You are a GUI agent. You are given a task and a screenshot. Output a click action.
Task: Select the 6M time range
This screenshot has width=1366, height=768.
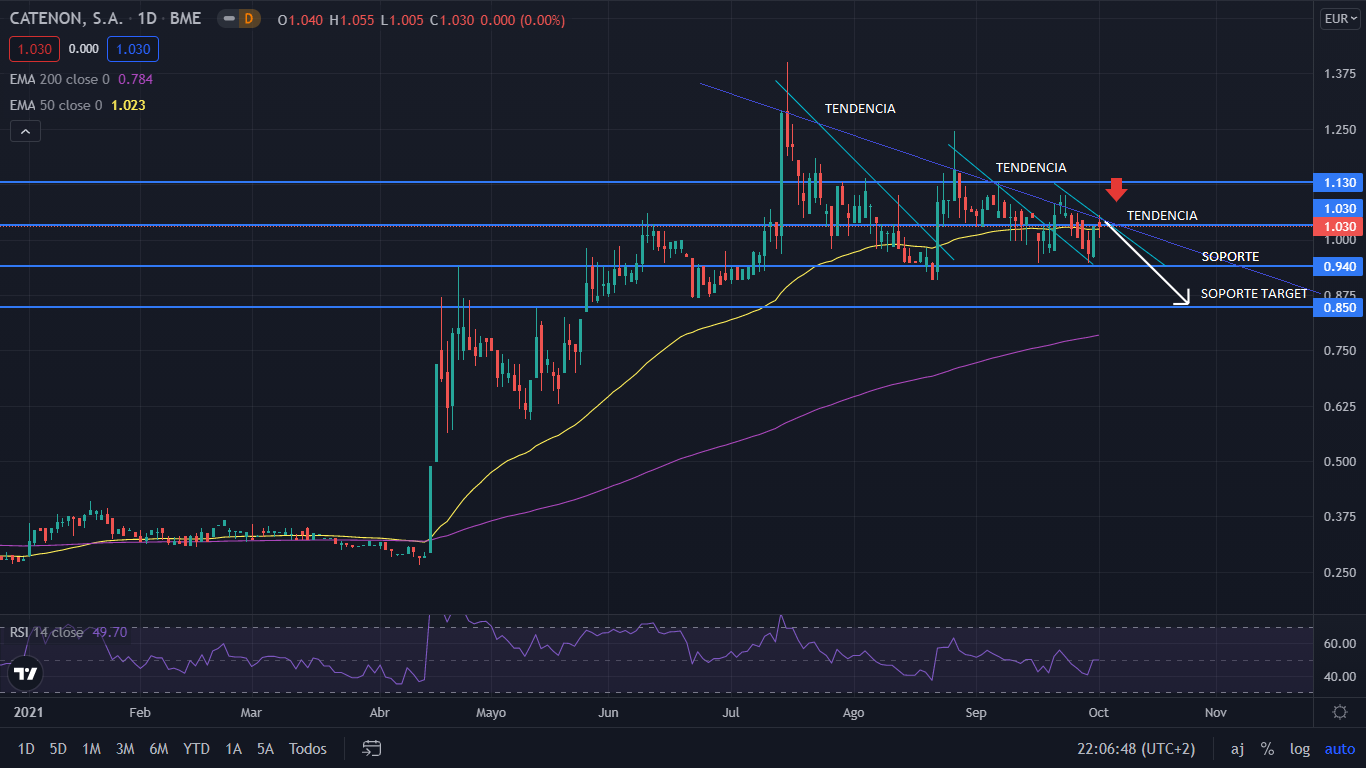click(158, 748)
